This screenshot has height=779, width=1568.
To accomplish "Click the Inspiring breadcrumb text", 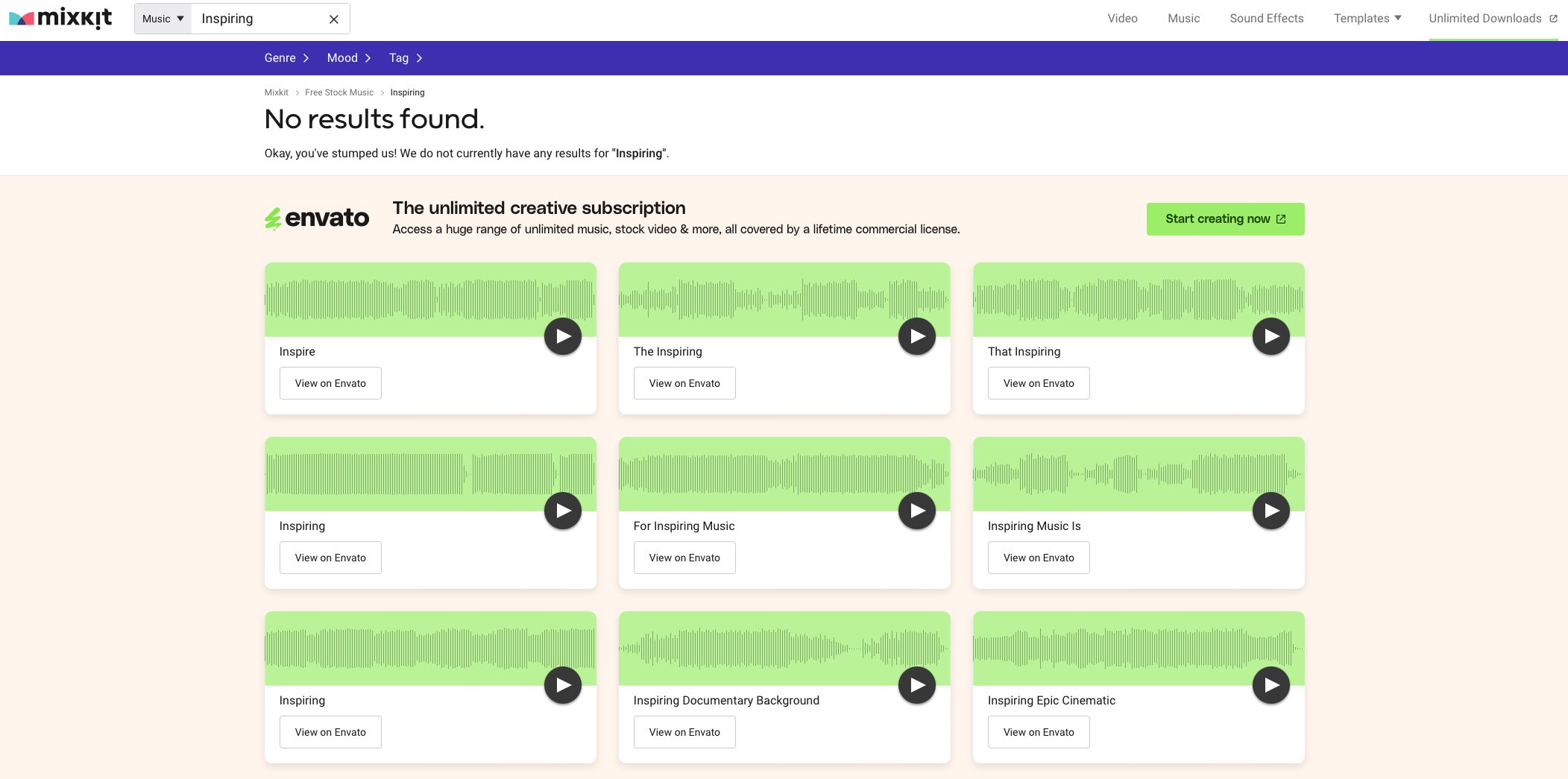I will coord(407,92).
